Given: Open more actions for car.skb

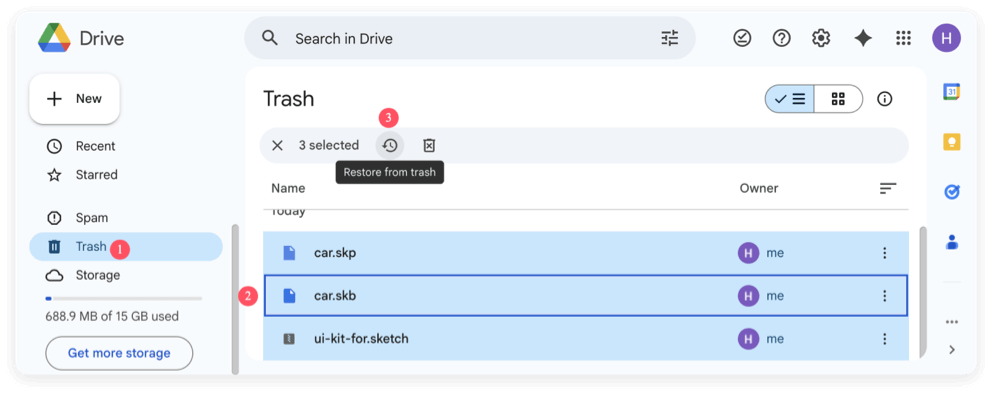Looking at the screenshot, I should tap(884, 296).
